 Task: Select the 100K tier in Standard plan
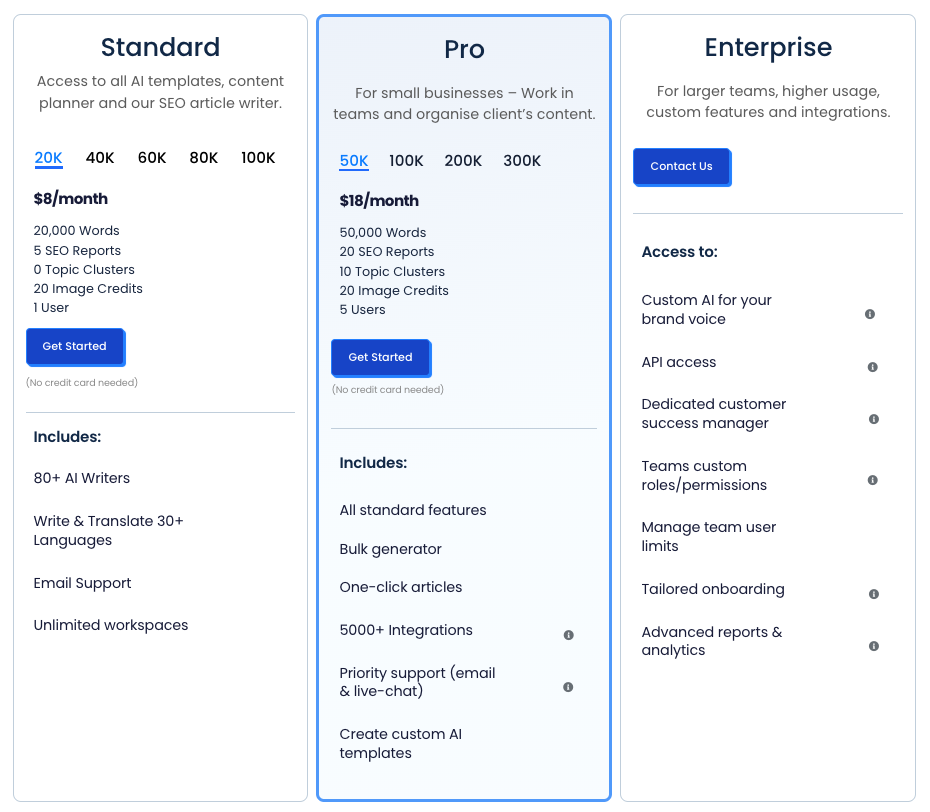tap(258, 158)
